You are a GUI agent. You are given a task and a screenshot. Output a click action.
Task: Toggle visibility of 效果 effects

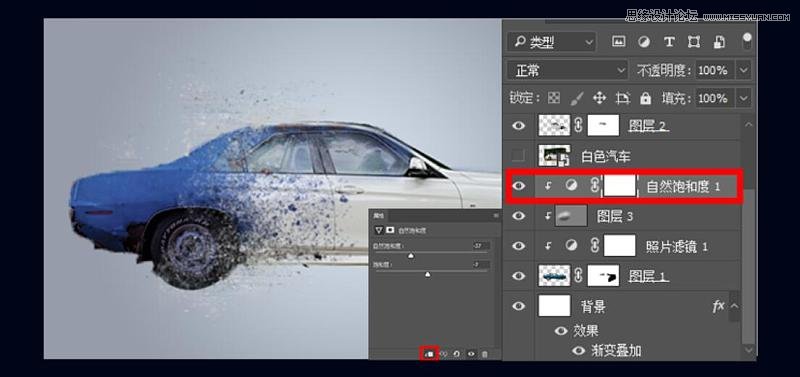pos(561,331)
